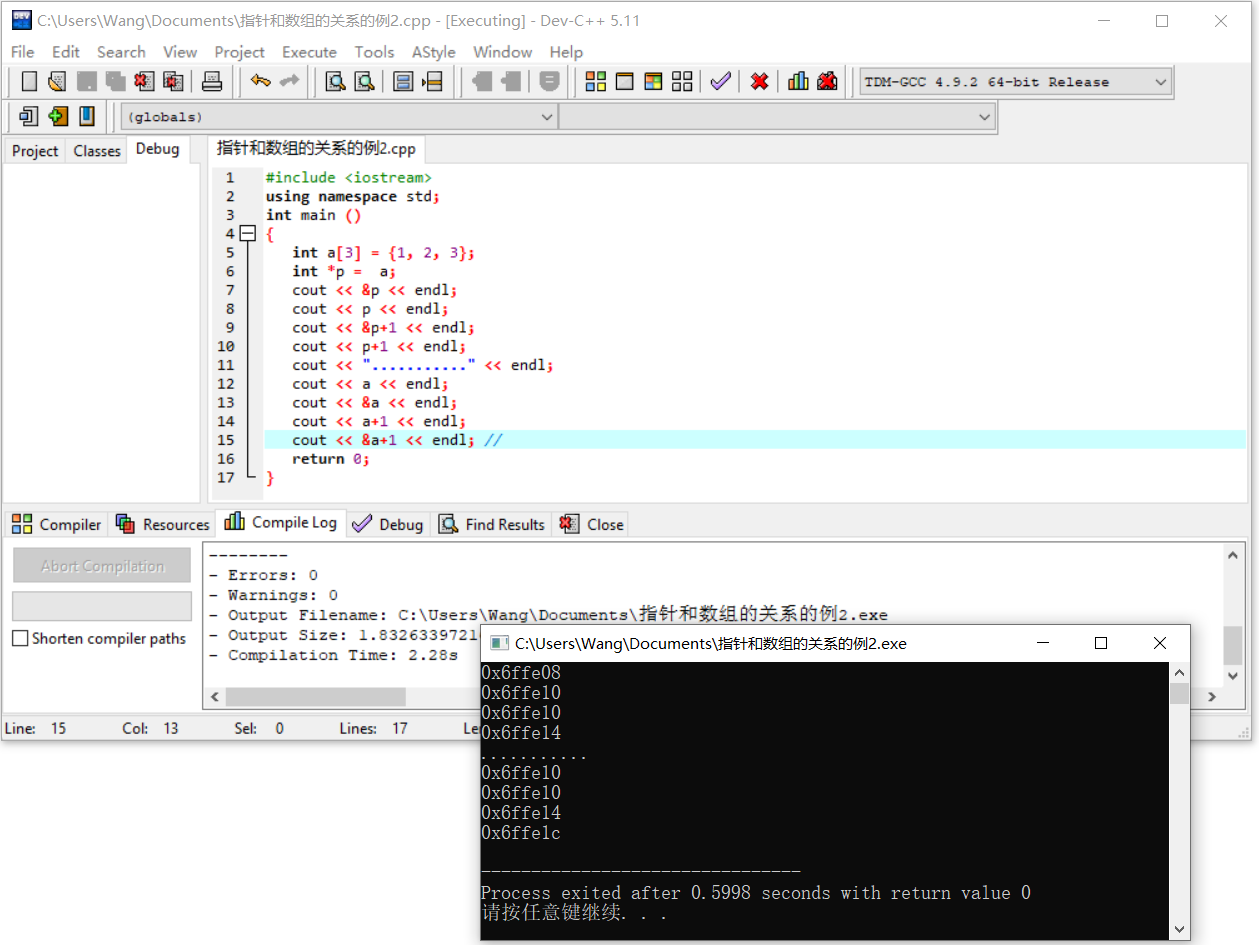Create a new source file from toolbar
The width and height of the screenshot is (1259, 945).
pos(29,82)
